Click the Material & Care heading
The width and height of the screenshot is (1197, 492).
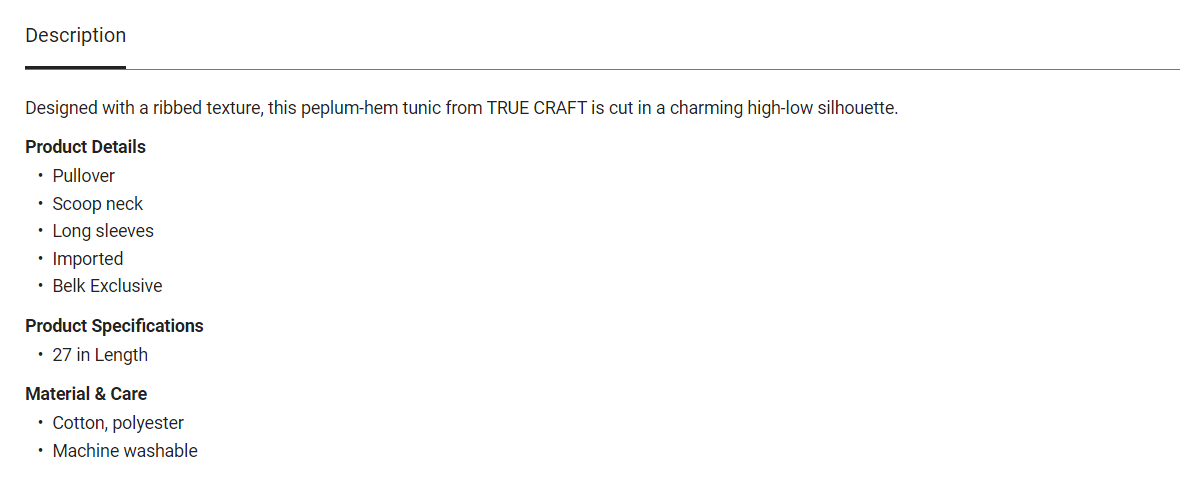(86, 394)
